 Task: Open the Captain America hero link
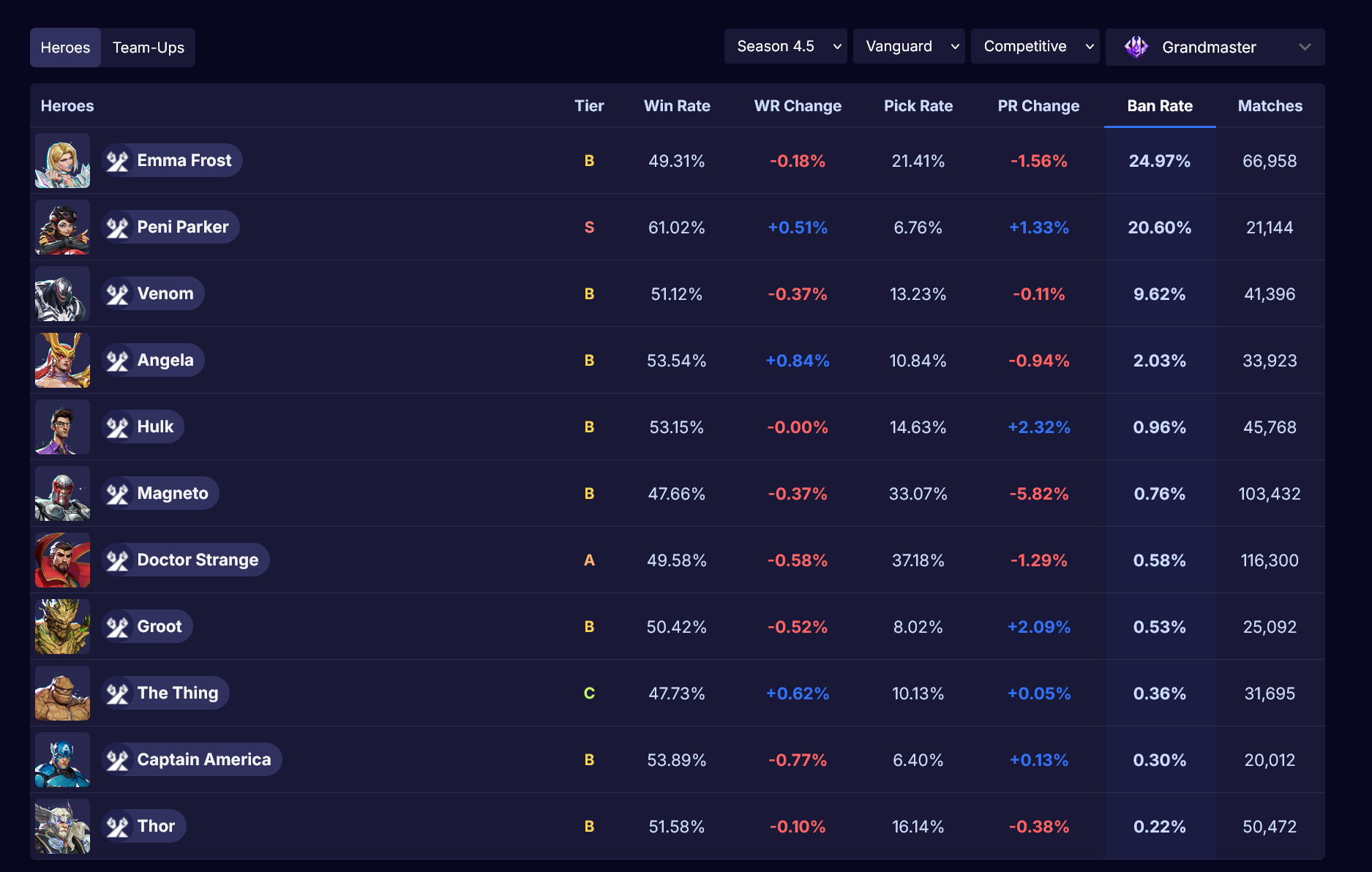coord(192,760)
